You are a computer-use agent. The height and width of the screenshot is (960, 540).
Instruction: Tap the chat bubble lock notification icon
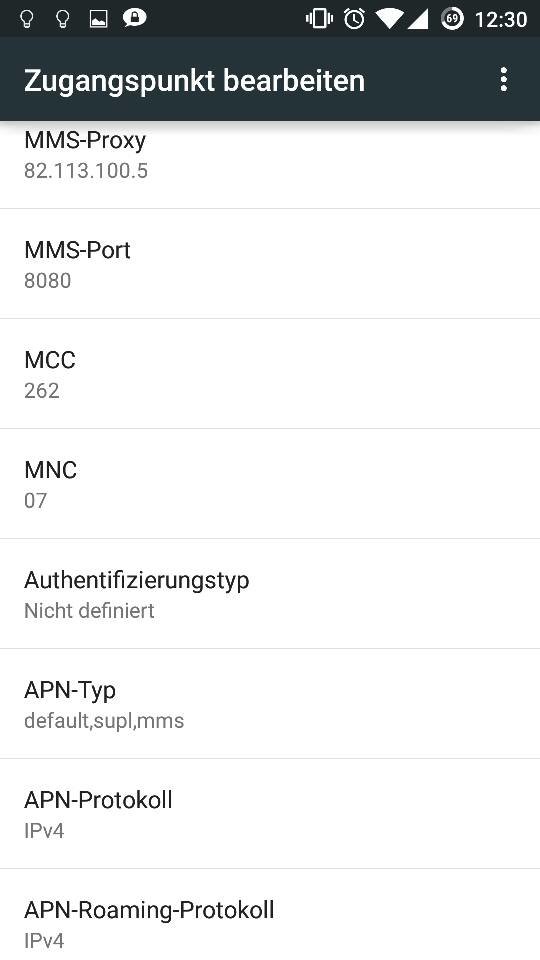point(134,19)
